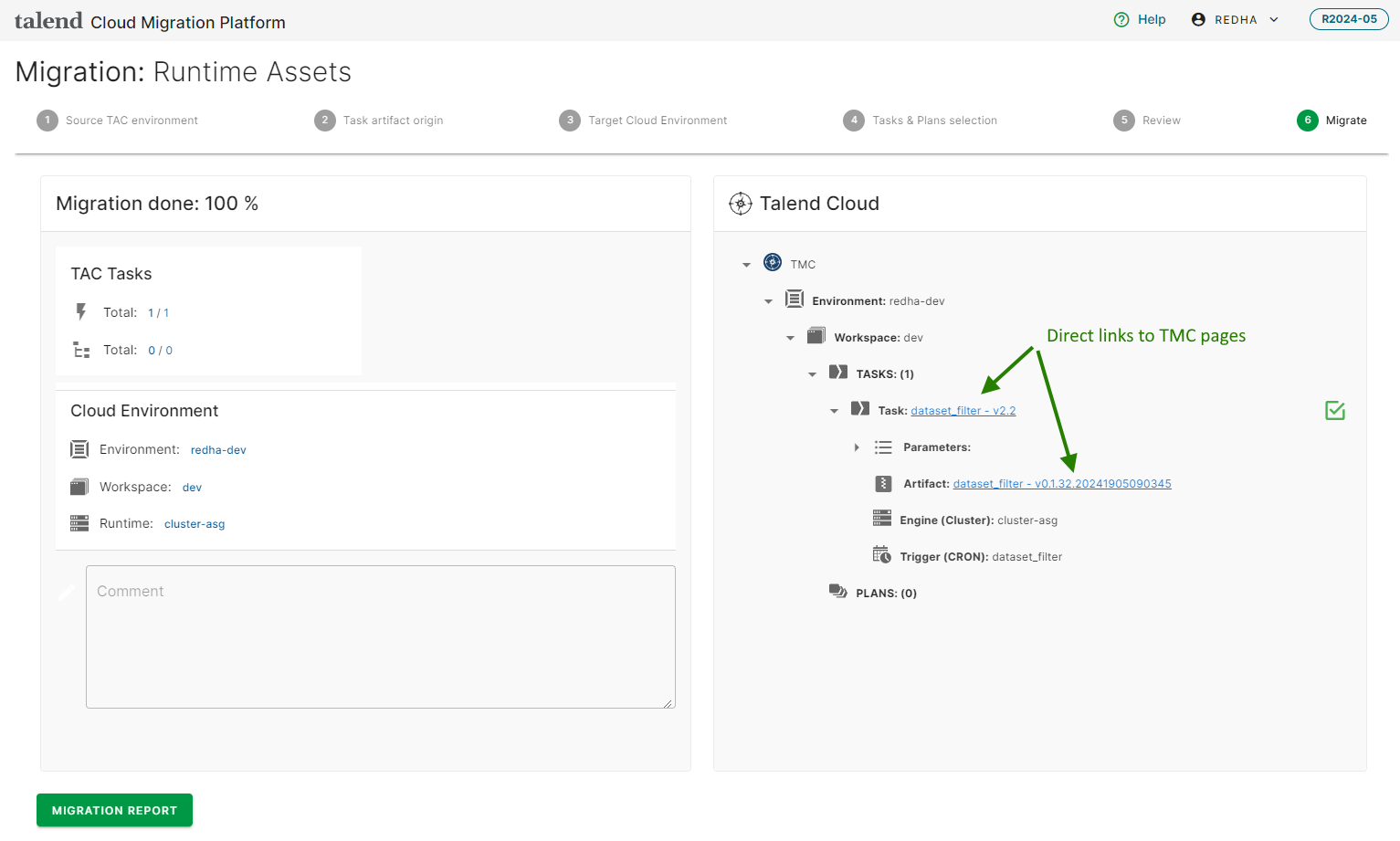Click the Engine (Cluster) server icon
The width and height of the screenshot is (1400, 841).
point(882,519)
